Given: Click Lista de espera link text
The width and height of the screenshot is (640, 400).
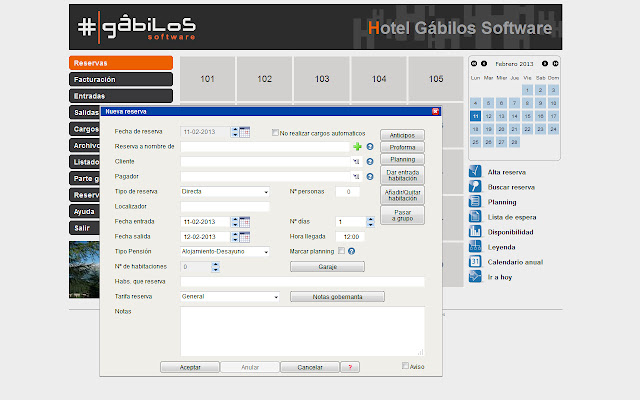Looking at the screenshot, I should pos(512,217).
